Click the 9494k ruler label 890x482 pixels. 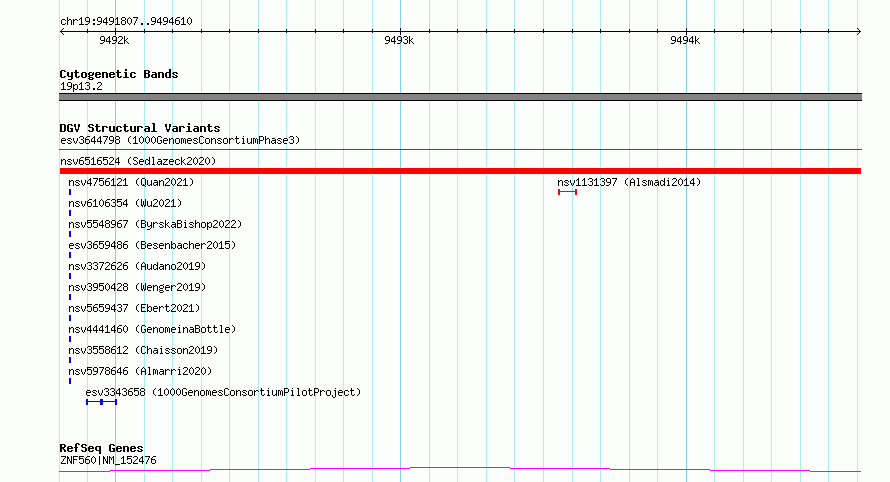(685, 40)
